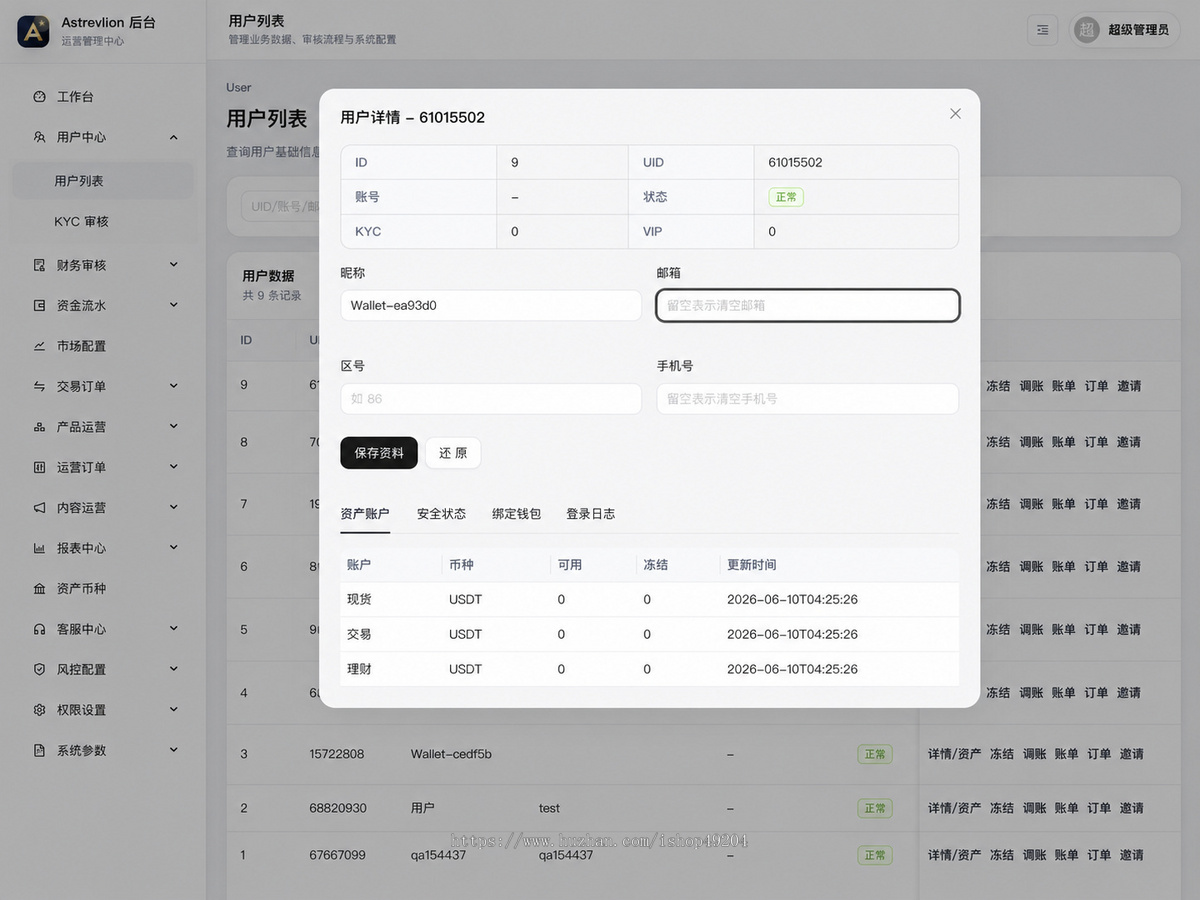Expand the 报表中心 chevron

(173, 548)
